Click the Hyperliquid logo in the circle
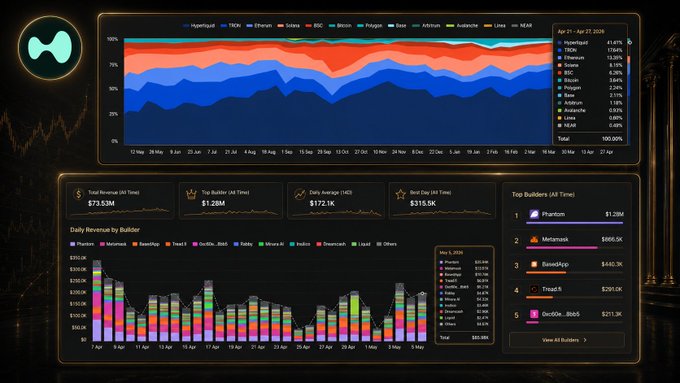 click(50, 47)
